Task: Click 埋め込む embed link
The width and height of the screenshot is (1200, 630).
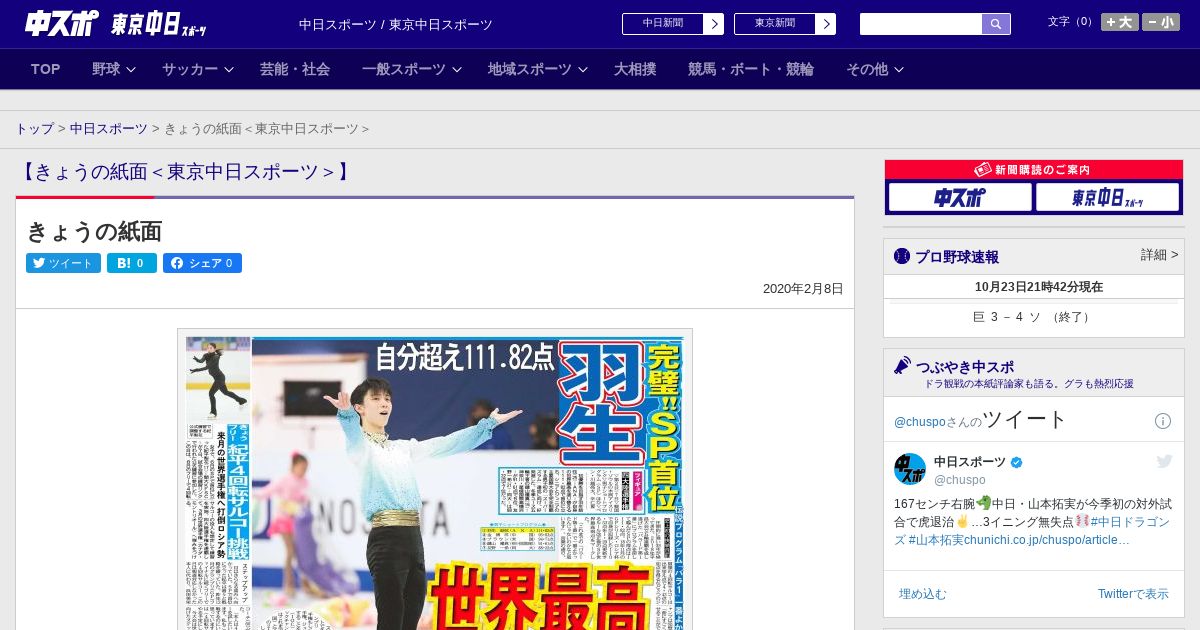Action: pyautogui.click(x=922, y=594)
